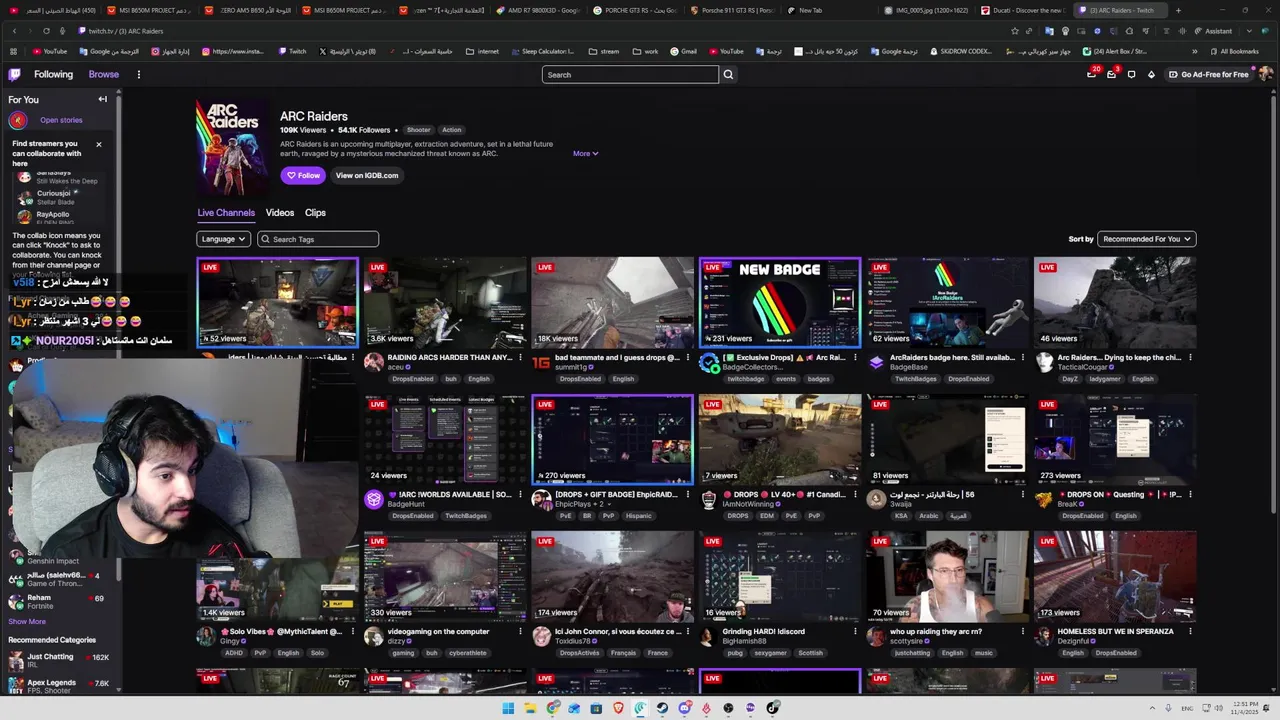Click Open stories link
Screen dimensions: 1280x720
pos(61,120)
